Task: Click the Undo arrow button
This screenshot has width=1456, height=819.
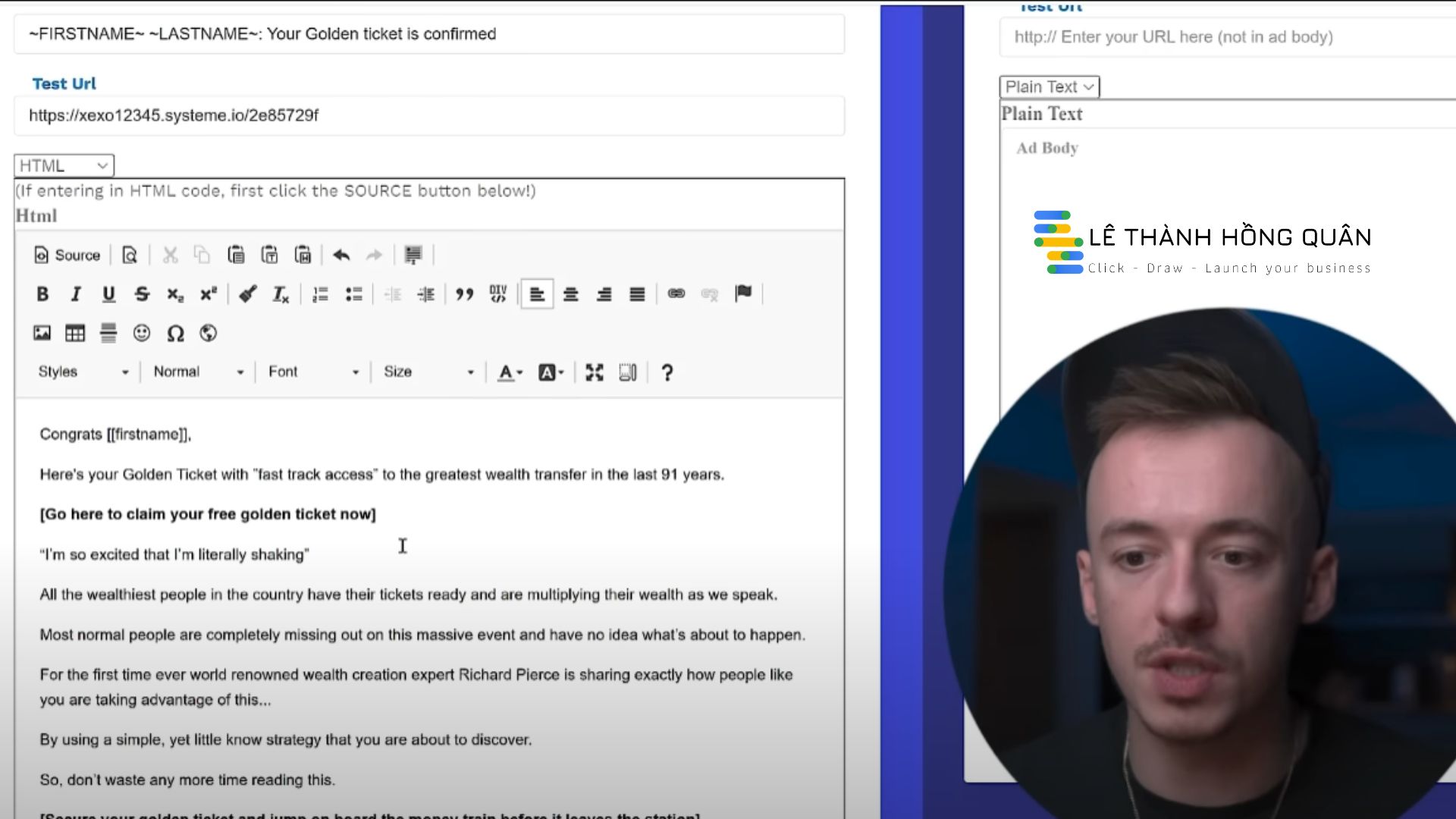Action: (x=341, y=256)
